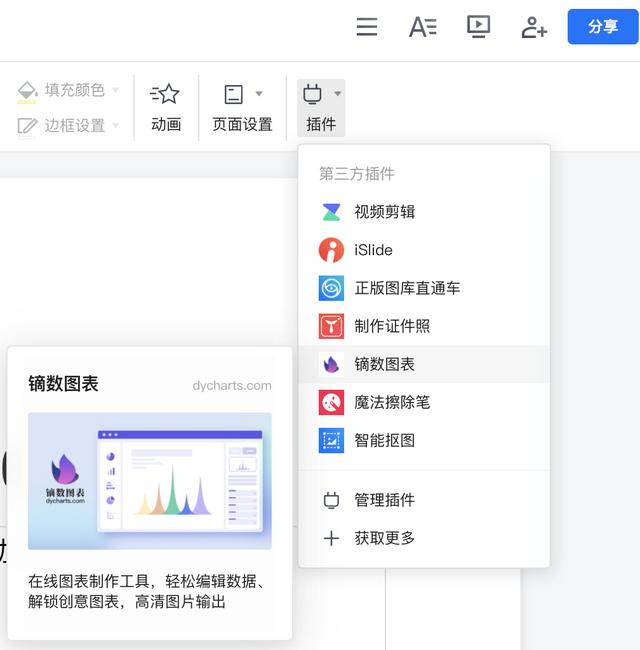Screen dimensions: 640x650
Task: Open 管理插件 to manage plugins
Action: pyautogui.click(x=424, y=500)
